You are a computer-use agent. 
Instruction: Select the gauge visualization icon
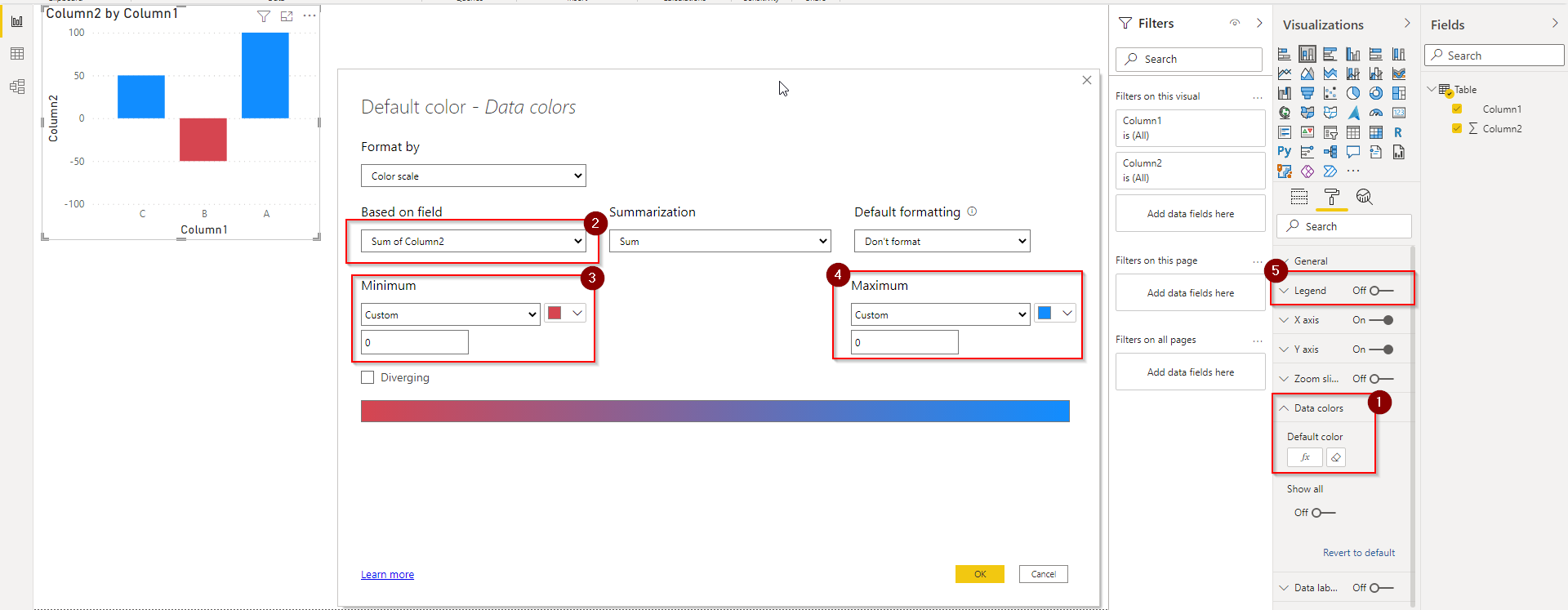(1376, 113)
